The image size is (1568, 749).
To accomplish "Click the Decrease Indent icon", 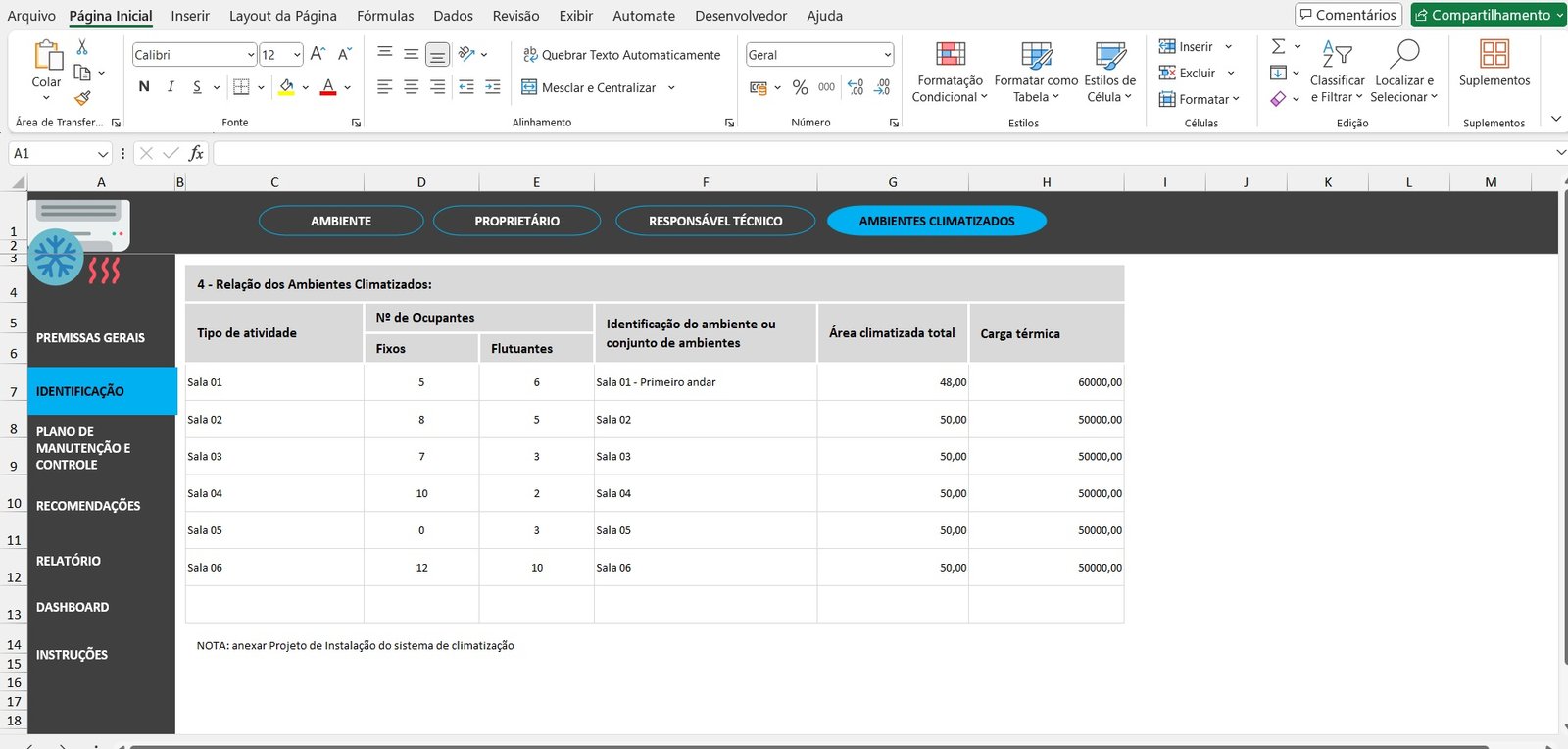I will click(466, 87).
